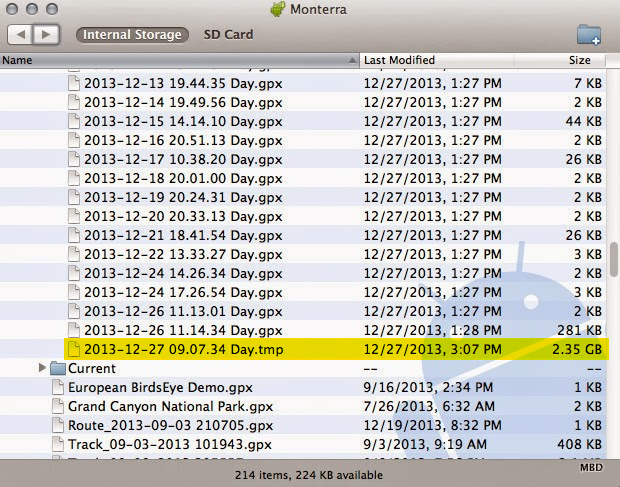Viewport: 620px width, 487px height.
Task: Click the Android icon in title bar
Action: tap(277, 9)
